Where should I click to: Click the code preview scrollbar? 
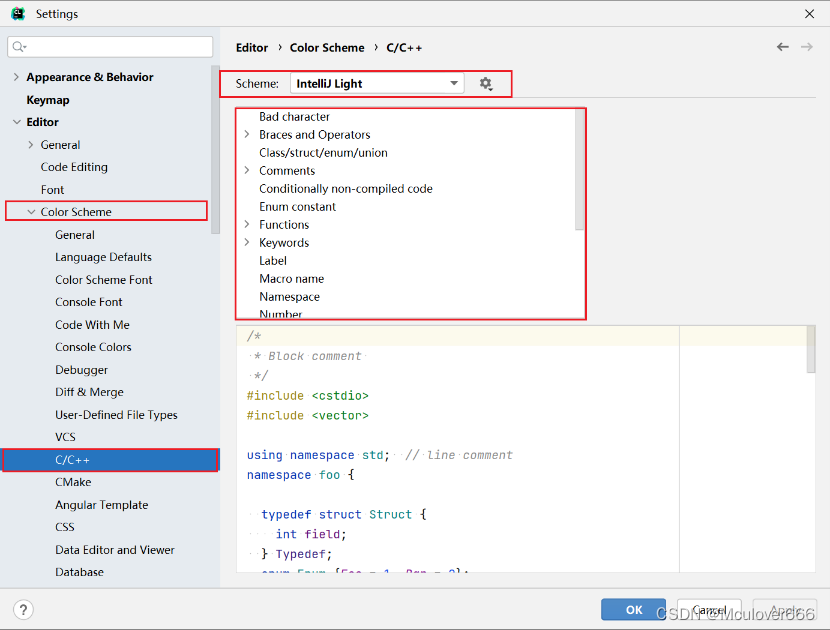(x=810, y=349)
